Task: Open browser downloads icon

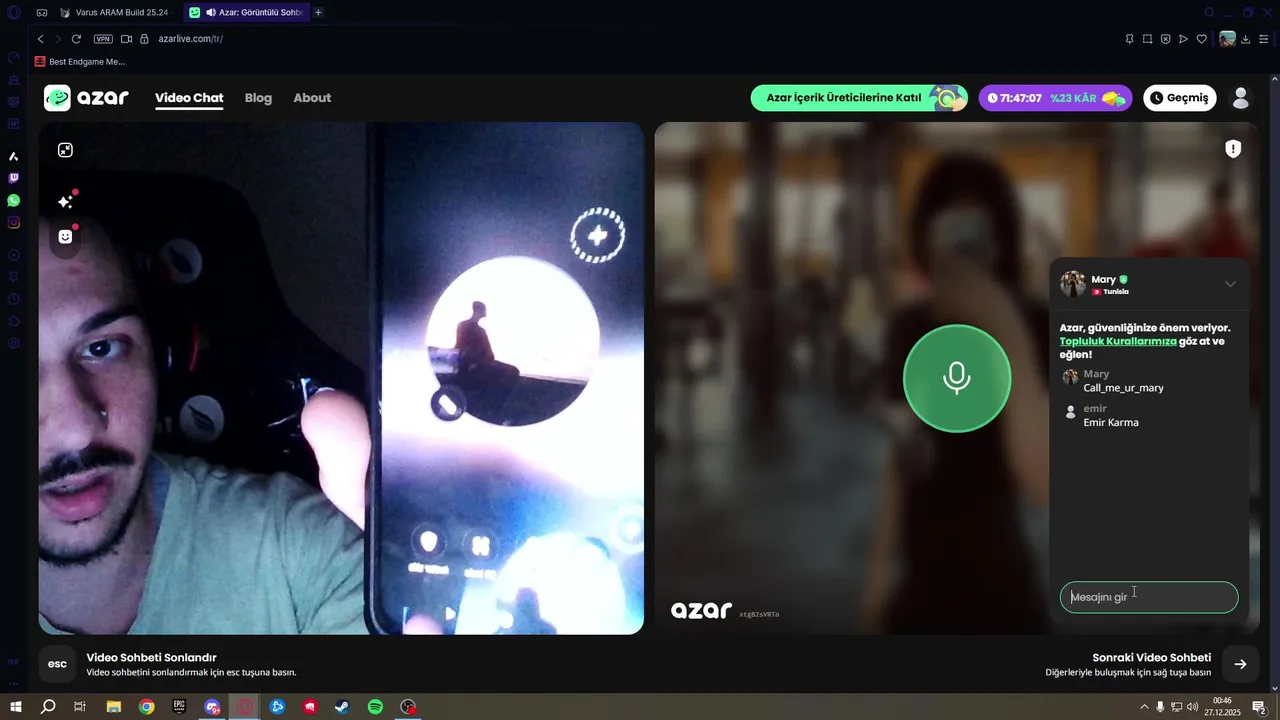Action: point(1246,39)
